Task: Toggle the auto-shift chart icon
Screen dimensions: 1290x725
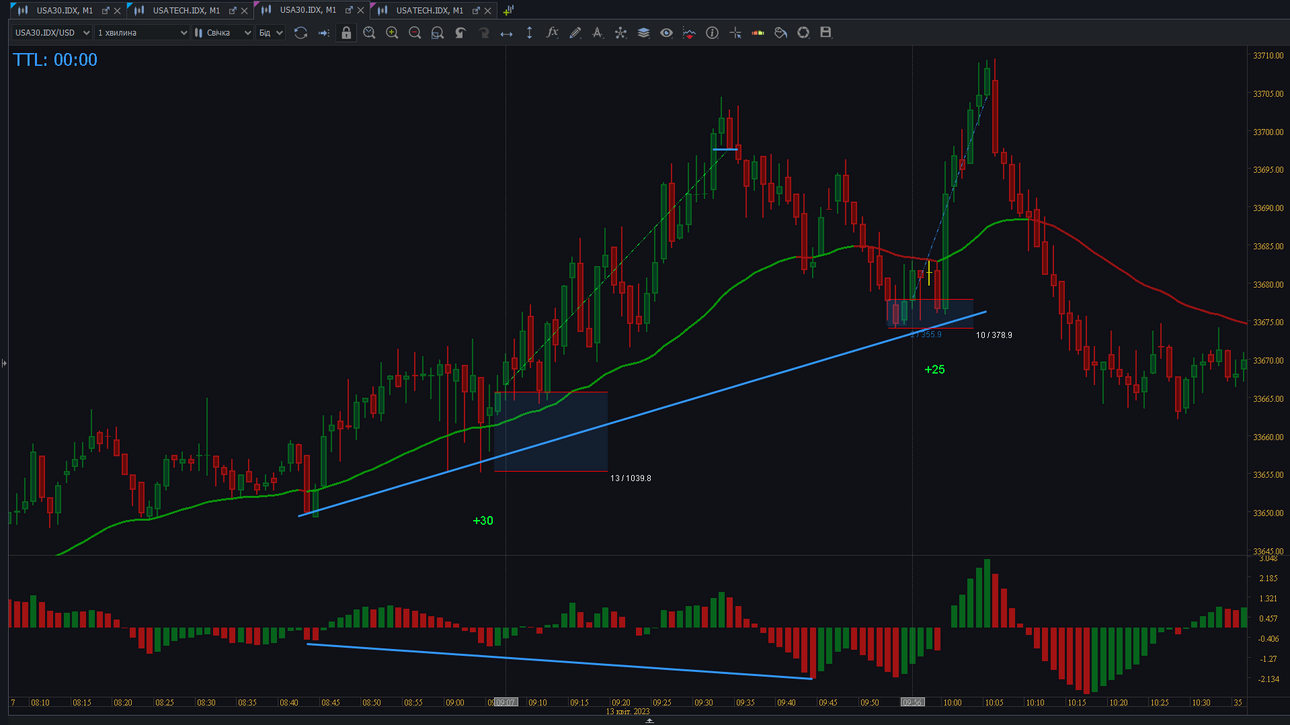Action: point(323,33)
